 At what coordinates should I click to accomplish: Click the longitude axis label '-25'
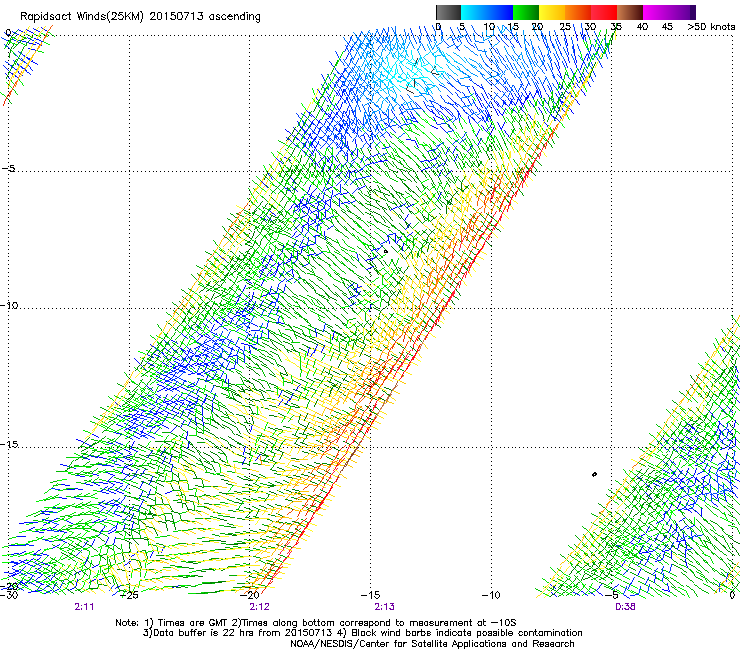129,595
